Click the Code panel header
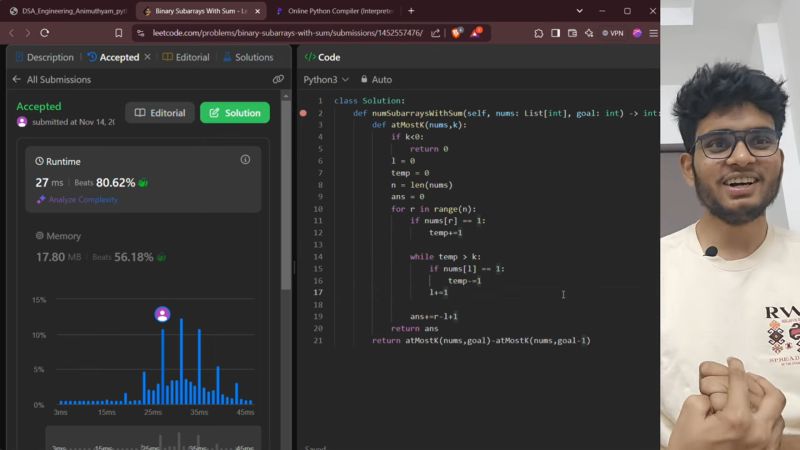This screenshot has width=800, height=450. 323,57
